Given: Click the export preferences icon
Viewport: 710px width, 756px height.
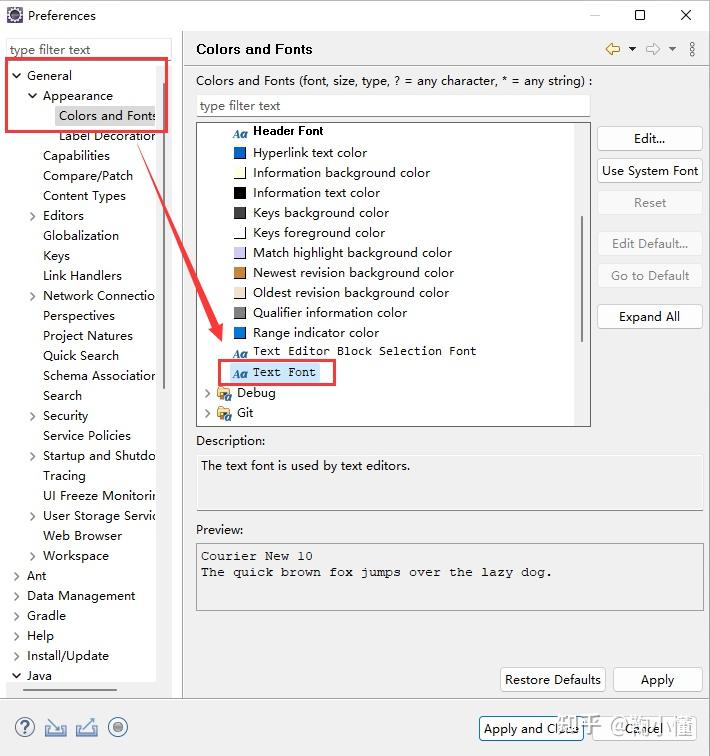Looking at the screenshot, I should pos(87,728).
